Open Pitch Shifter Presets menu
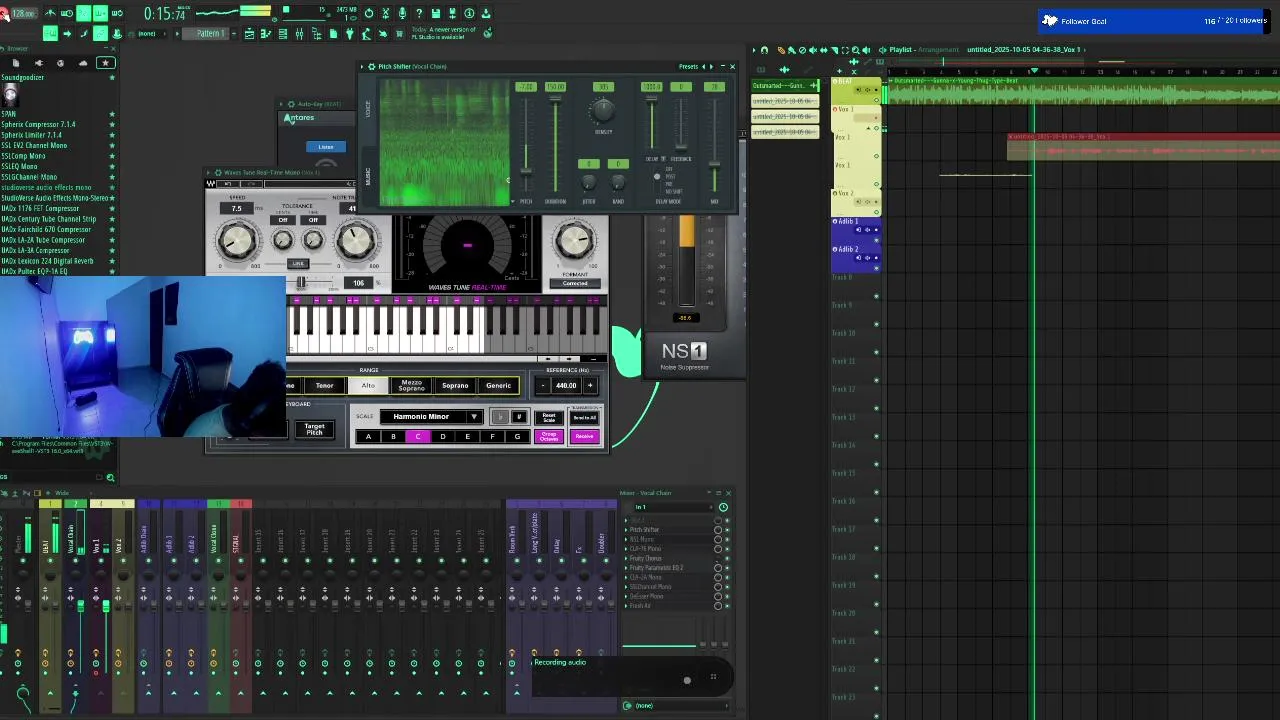The image size is (1280, 720). pos(688,67)
